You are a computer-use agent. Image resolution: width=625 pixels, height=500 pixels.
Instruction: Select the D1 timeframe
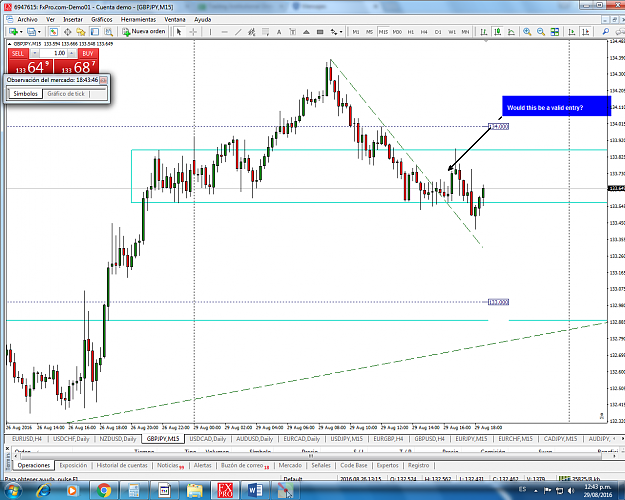click(438, 32)
